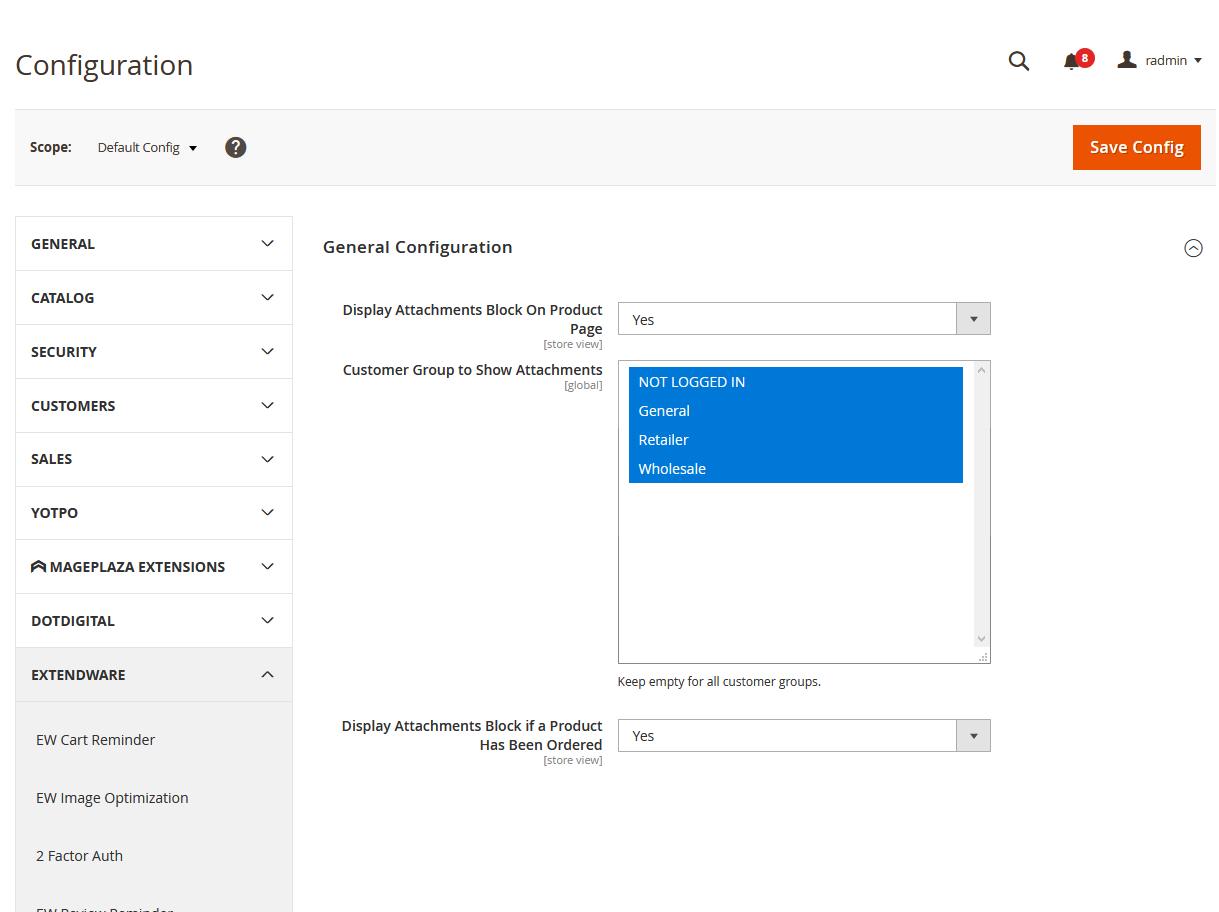Click scroll up arrow in customer group list
Viewport: 1219px width, 912px height.
coord(981,371)
